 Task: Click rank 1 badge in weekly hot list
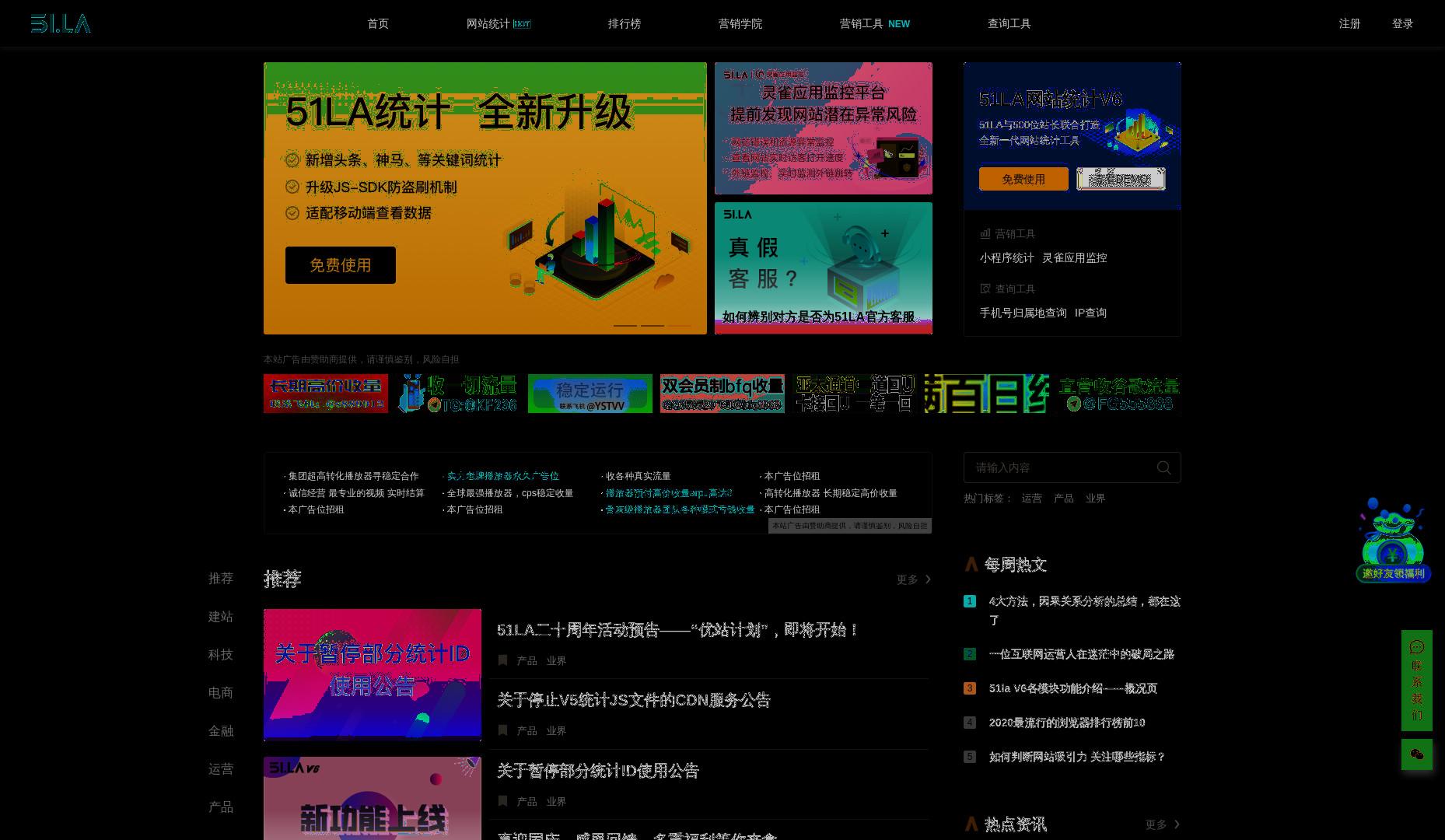[x=969, y=601]
